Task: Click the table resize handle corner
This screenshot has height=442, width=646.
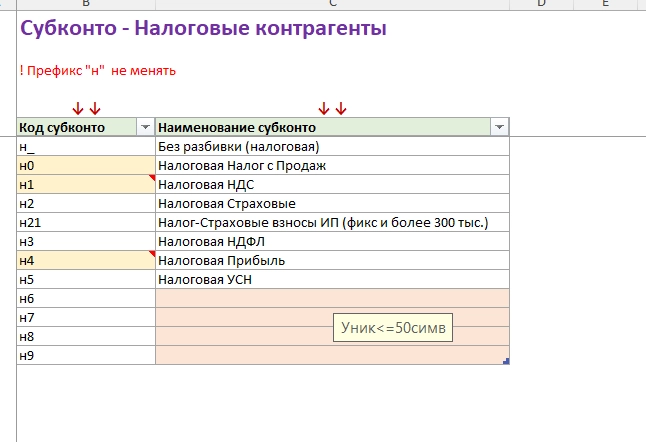Action: coord(506,361)
